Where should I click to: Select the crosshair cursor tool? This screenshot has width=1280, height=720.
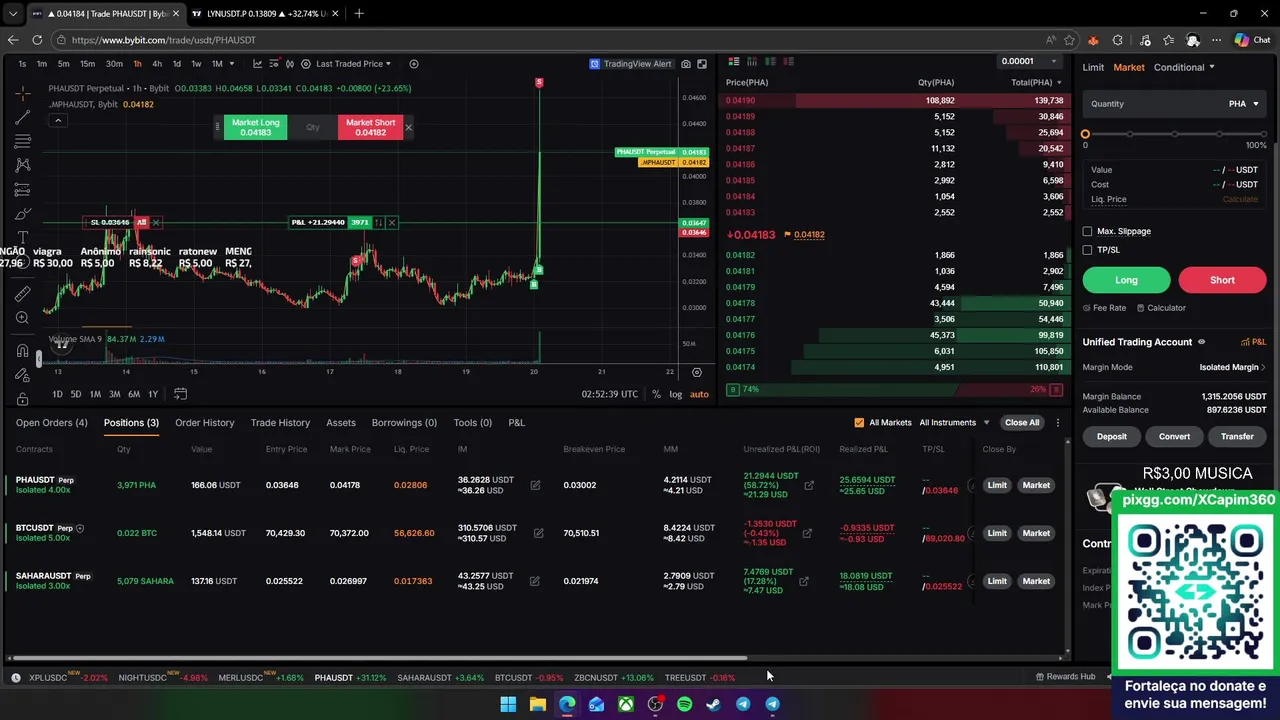(22, 93)
